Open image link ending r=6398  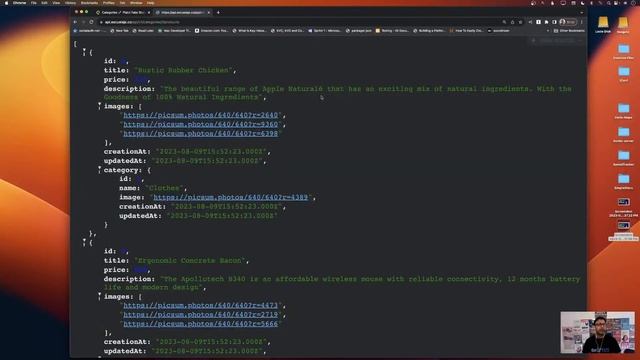pyautogui.click(x=200, y=133)
